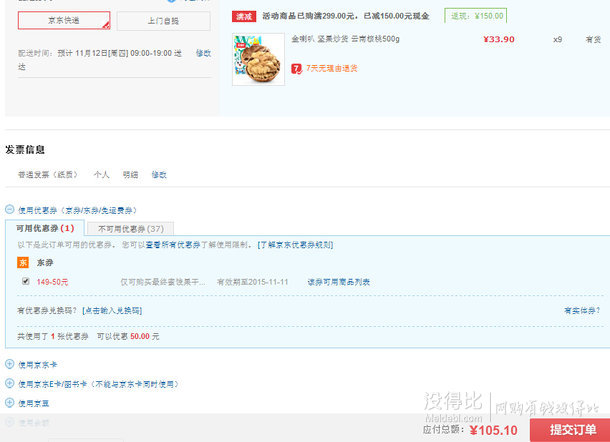Screen dimensions: 610x442
Task: Click 有实体券? link
Action: click(582, 310)
